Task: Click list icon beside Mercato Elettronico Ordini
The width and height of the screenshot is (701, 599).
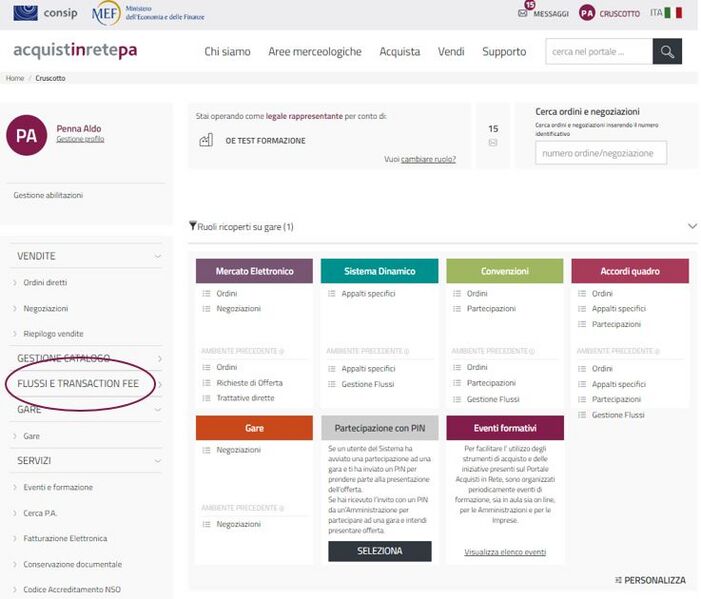Action: pyautogui.click(x=206, y=293)
